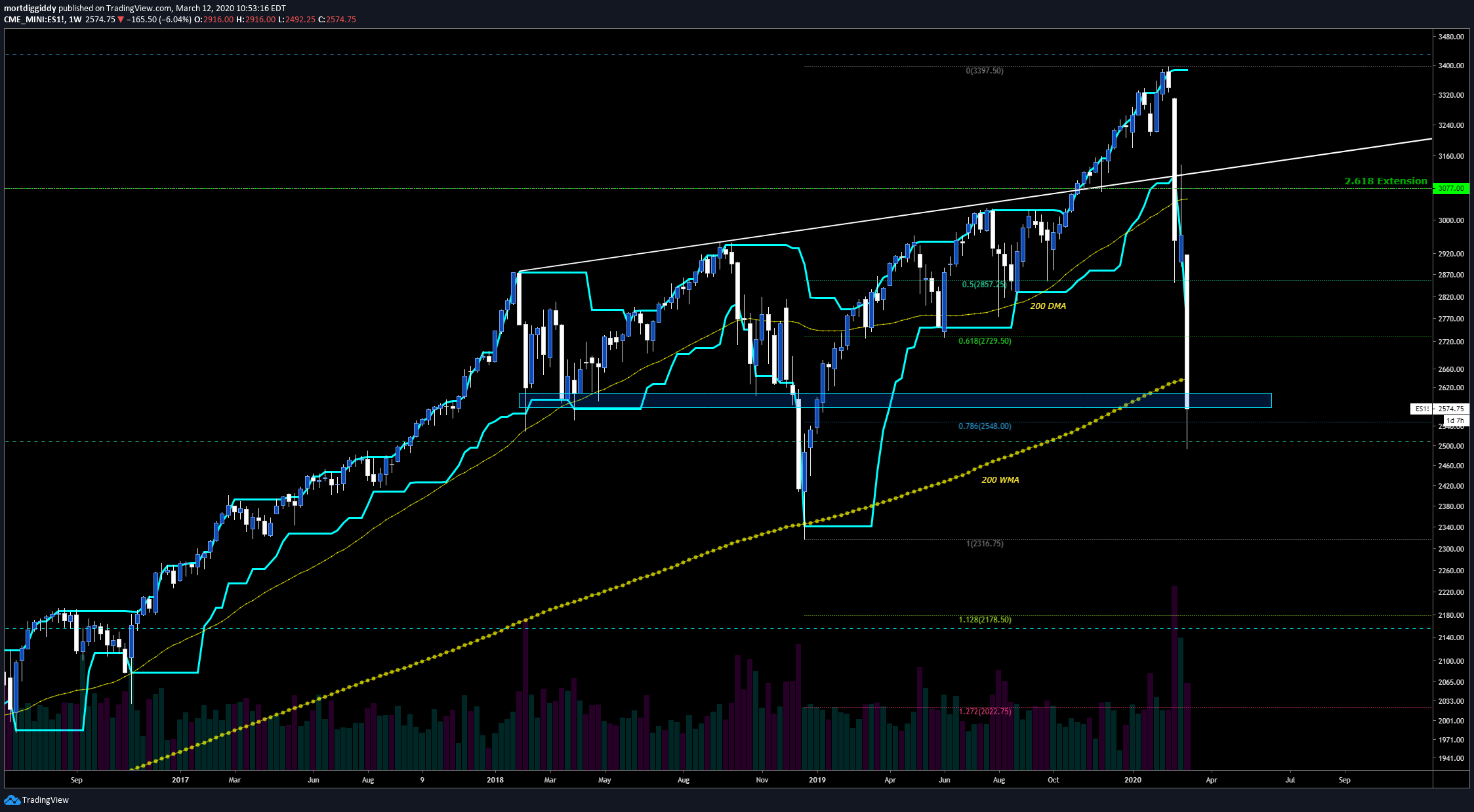
Task: Click the 2574.75 current price tag
Action: coord(1450,409)
